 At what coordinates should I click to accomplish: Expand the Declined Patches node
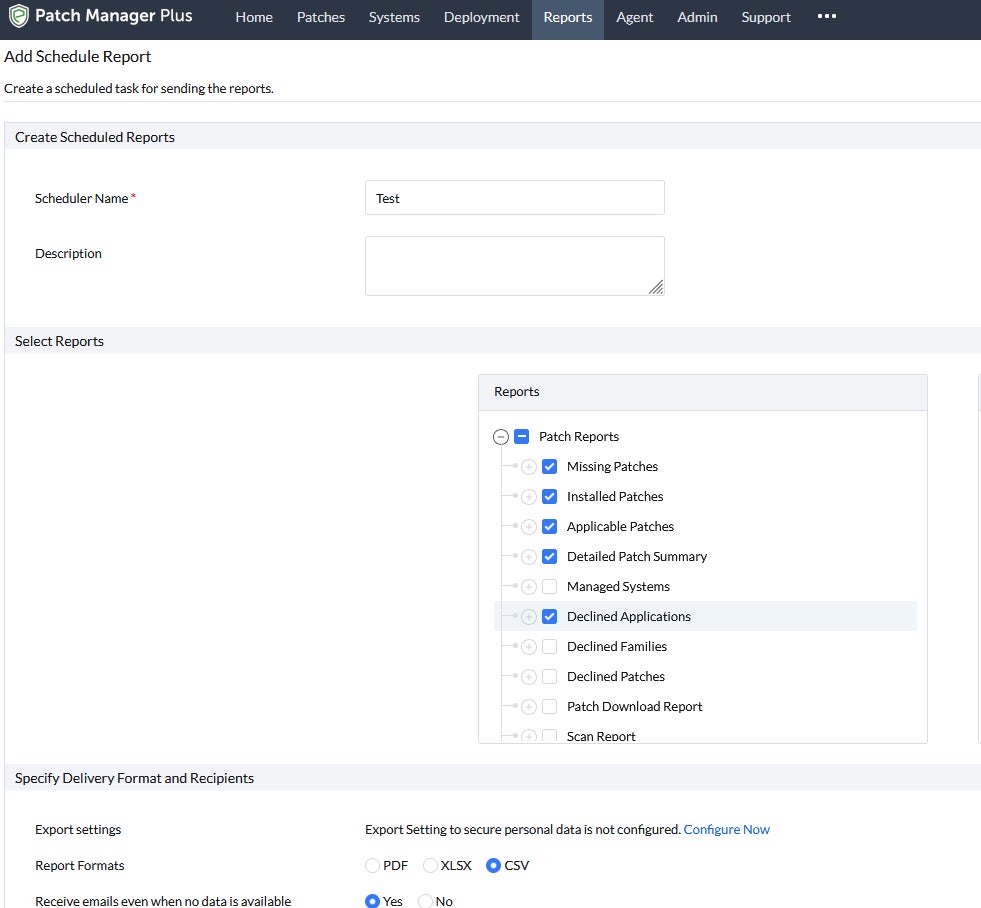(529, 677)
